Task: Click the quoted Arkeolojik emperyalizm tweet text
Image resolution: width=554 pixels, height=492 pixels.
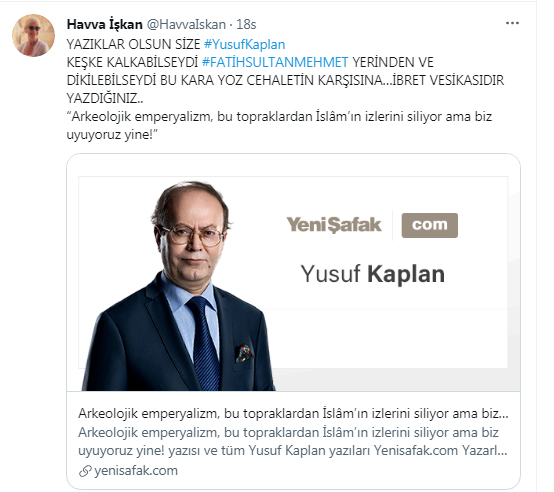Action: (x=279, y=125)
